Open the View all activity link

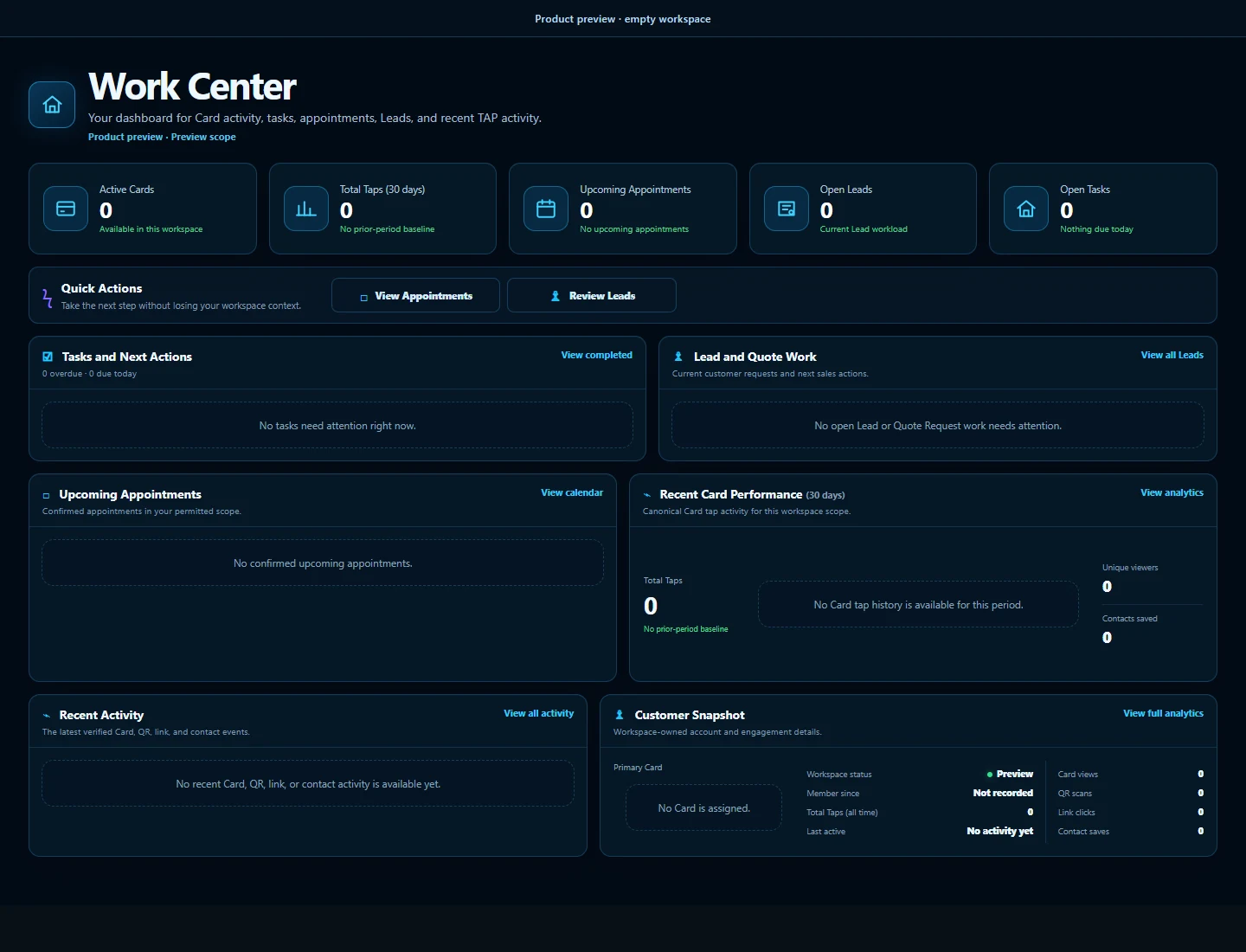[x=538, y=713]
